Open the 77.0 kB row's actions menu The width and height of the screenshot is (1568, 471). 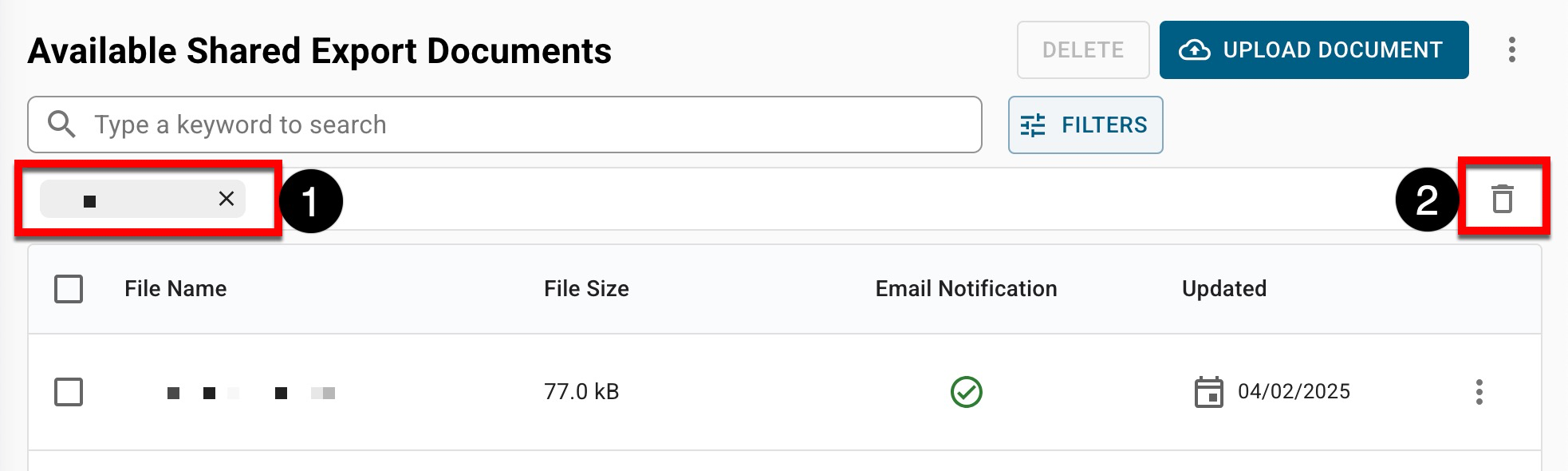click(x=1479, y=392)
